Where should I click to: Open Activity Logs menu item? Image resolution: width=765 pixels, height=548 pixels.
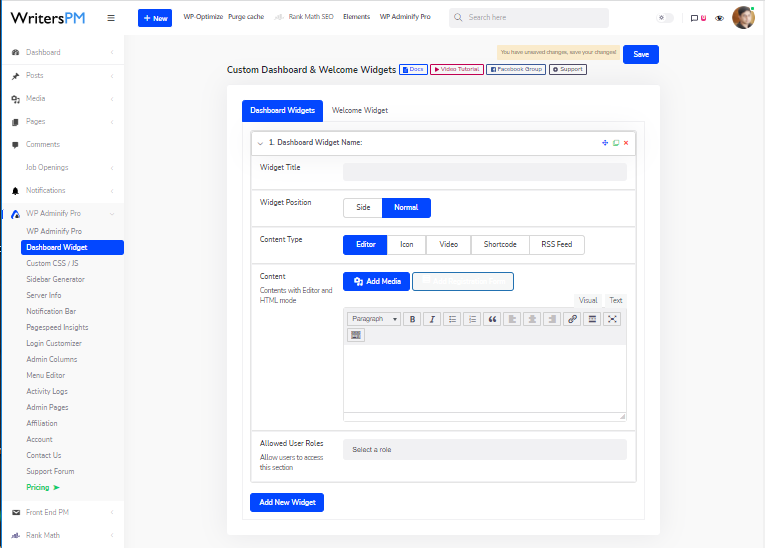tap(47, 391)
